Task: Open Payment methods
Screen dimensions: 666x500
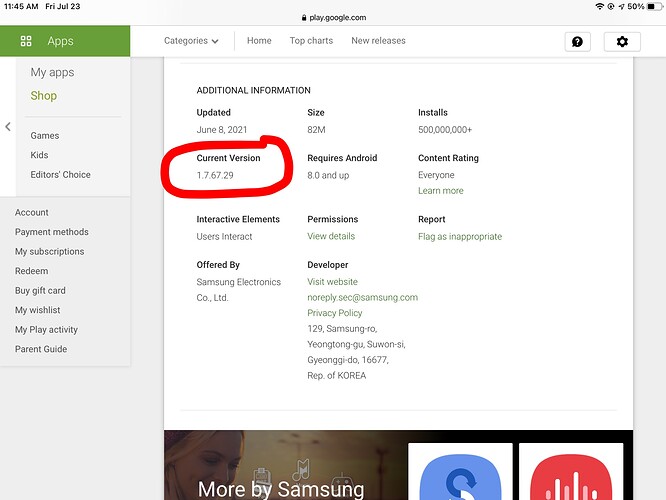Action: (52, 232)
